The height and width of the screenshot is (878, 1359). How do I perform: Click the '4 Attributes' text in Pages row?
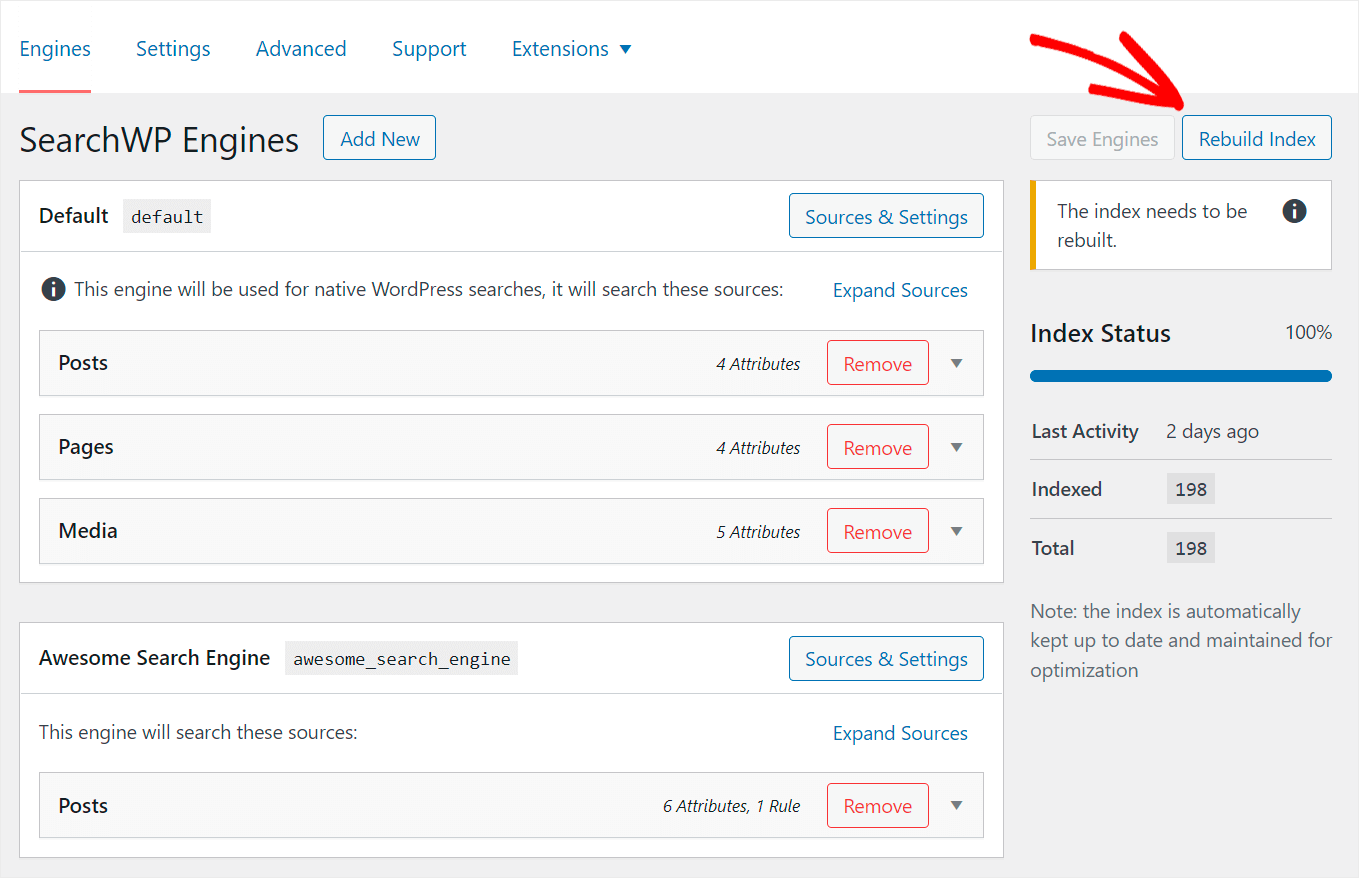pyautogui.click(x=758, y=448)
